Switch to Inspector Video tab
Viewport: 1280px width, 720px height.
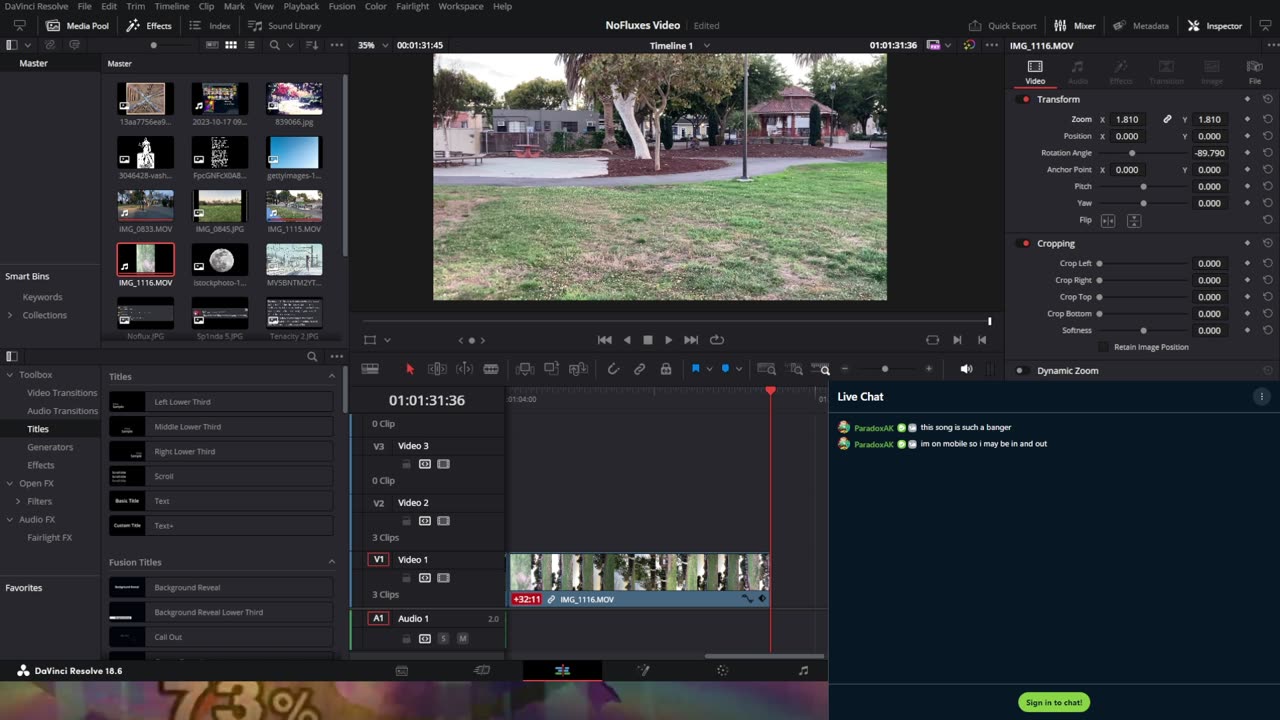1035,72
